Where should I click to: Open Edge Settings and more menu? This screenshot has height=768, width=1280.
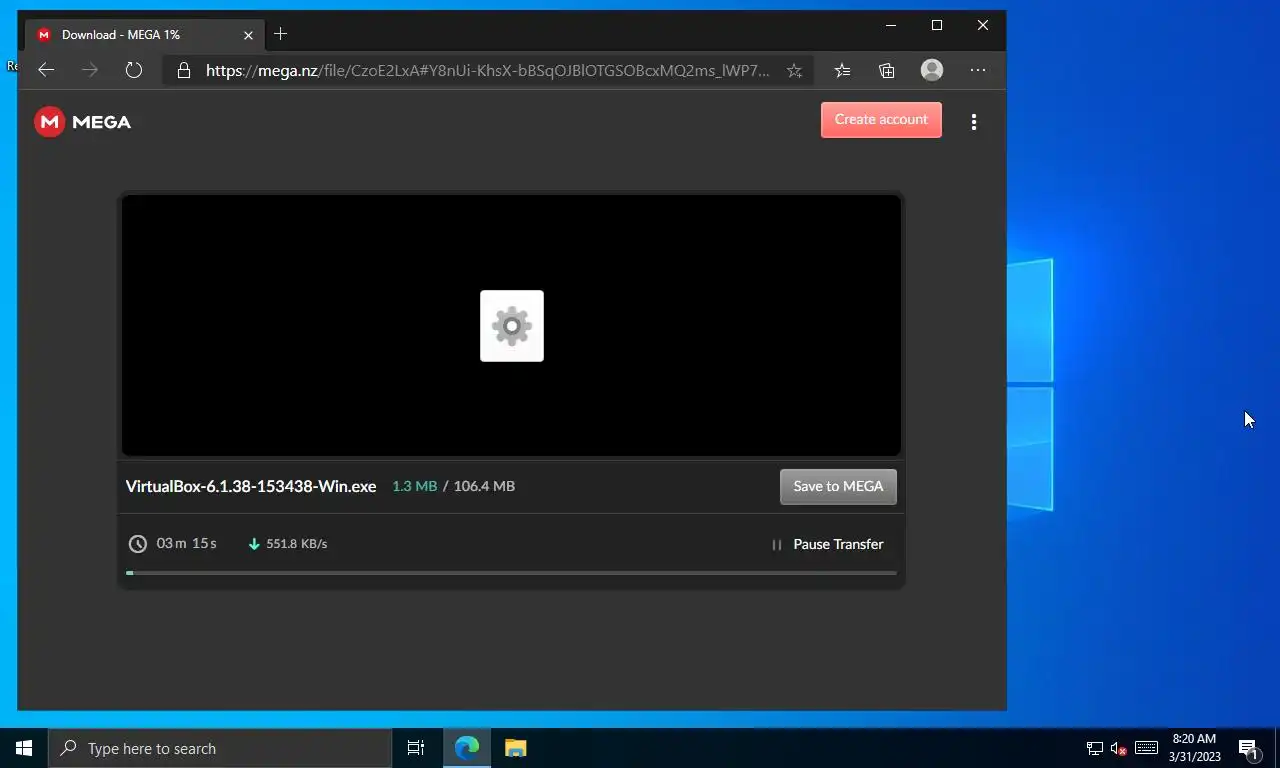(978, 70)
